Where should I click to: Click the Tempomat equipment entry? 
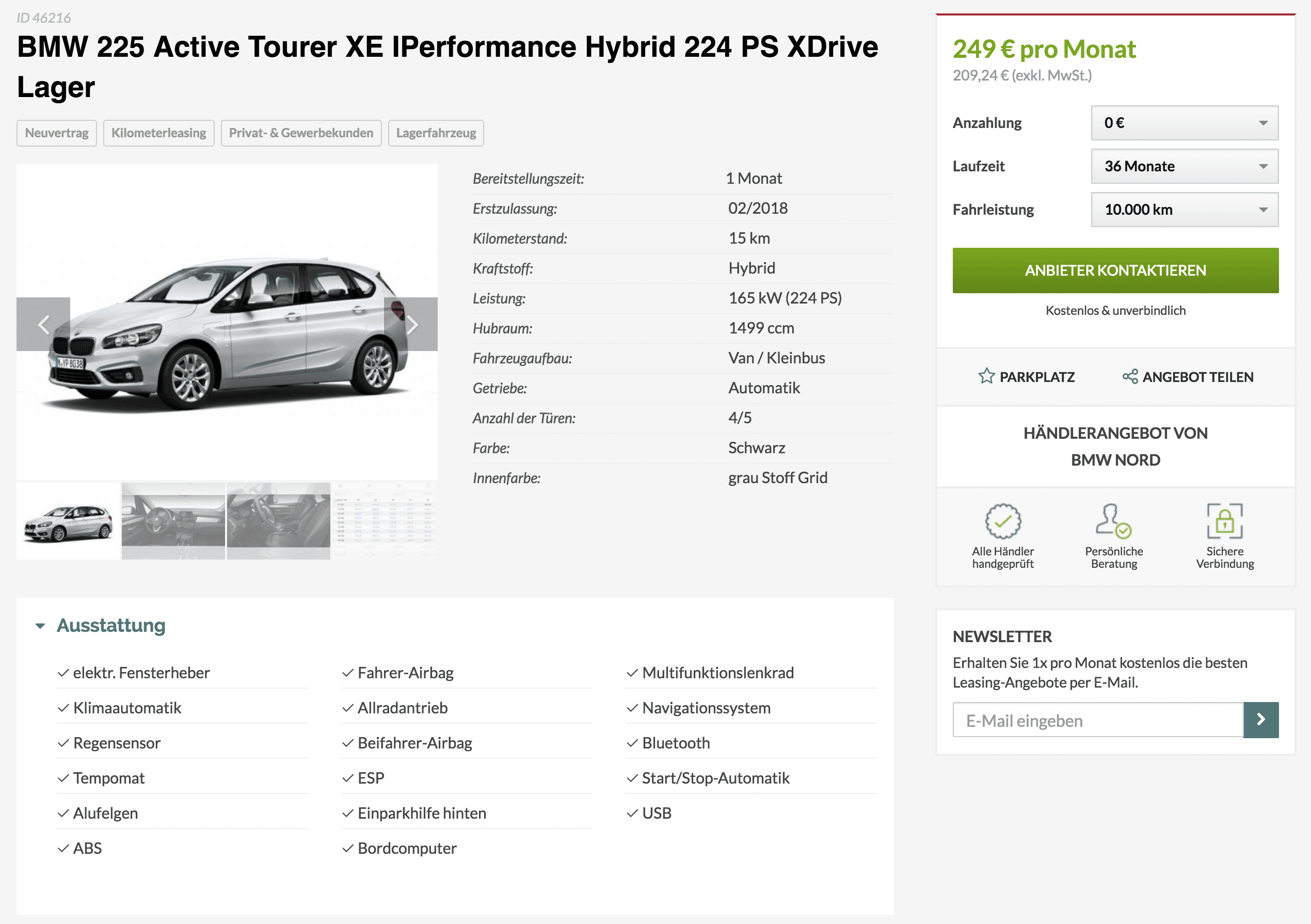[108, 778]
